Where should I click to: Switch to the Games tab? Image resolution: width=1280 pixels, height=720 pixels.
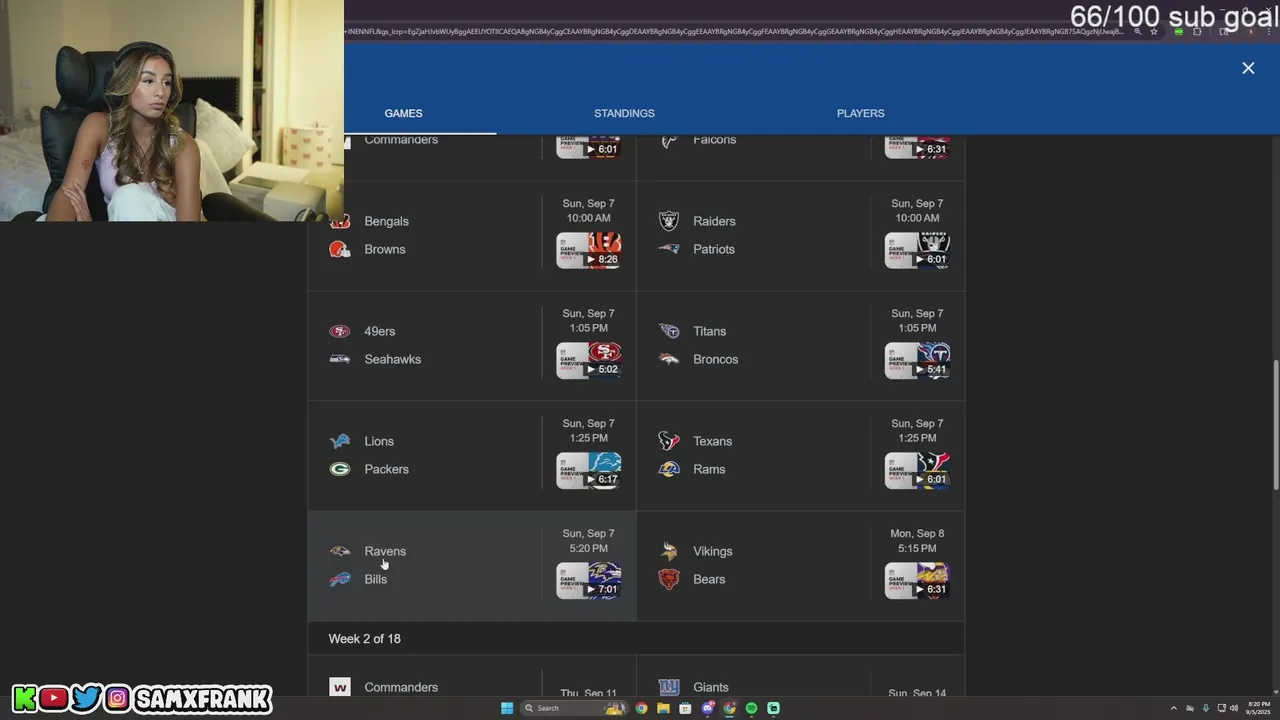click(x=403, y=113)
